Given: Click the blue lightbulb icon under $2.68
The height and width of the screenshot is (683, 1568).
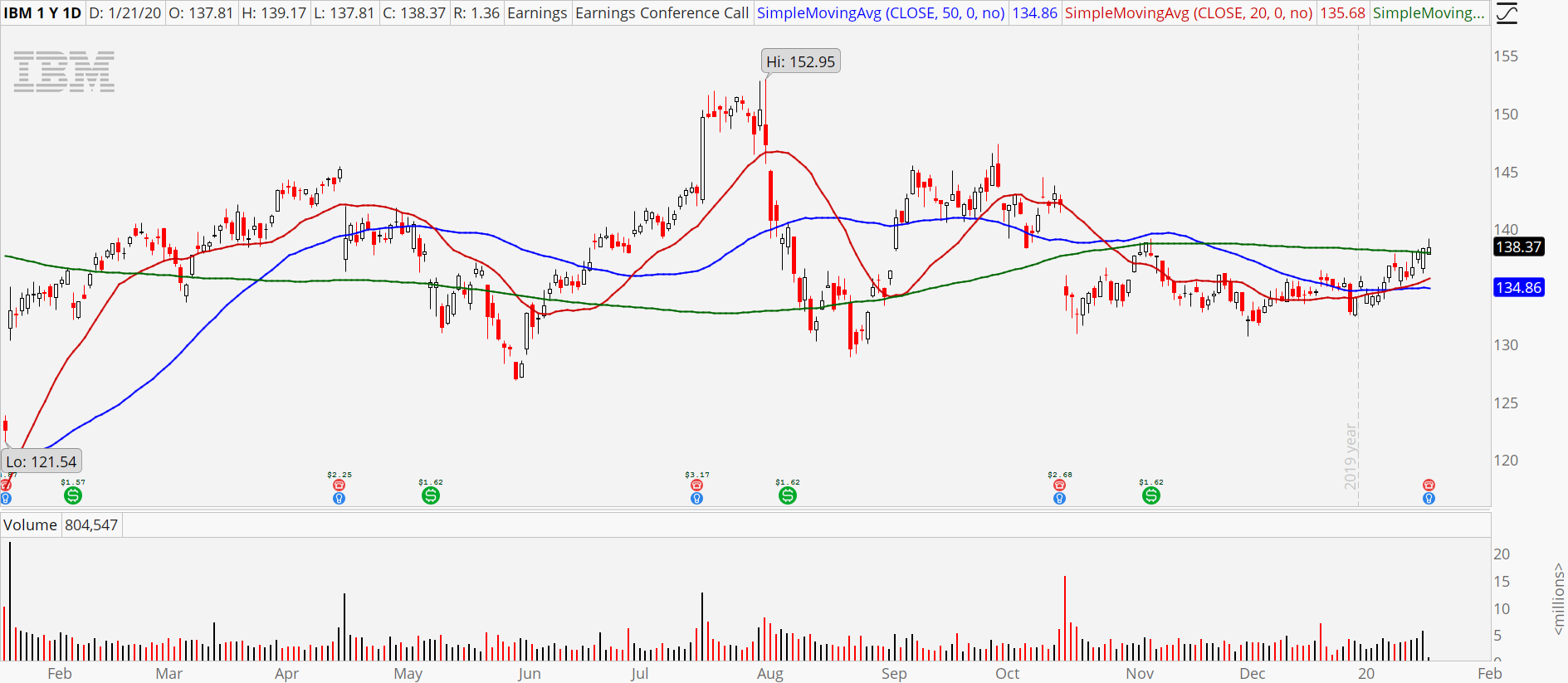Looking at the screenshot, I should point(1059,498).
